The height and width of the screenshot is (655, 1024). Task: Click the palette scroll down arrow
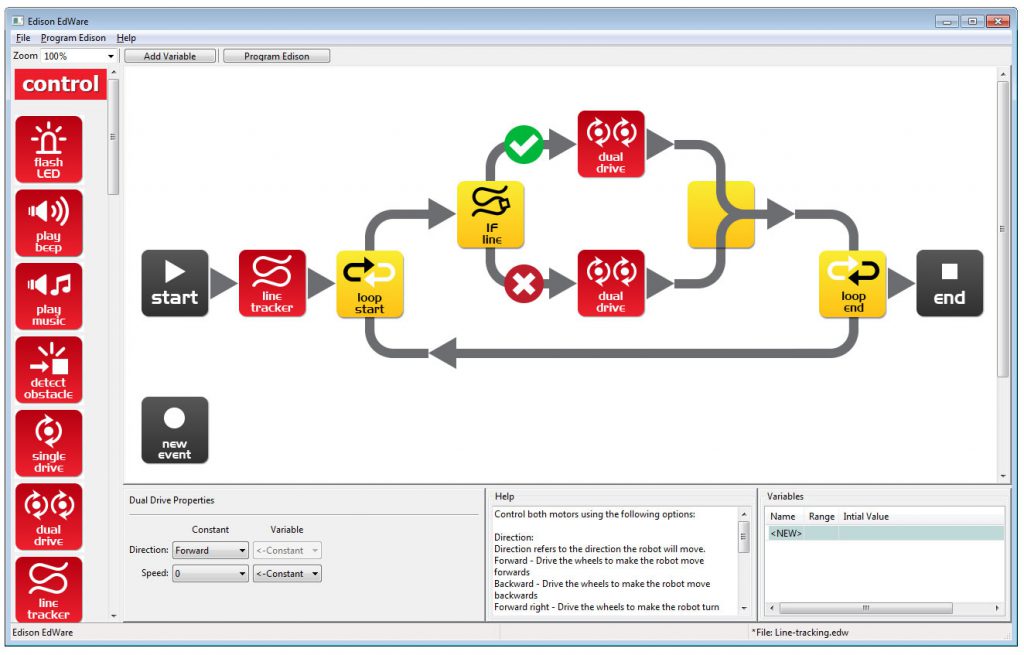114,616
